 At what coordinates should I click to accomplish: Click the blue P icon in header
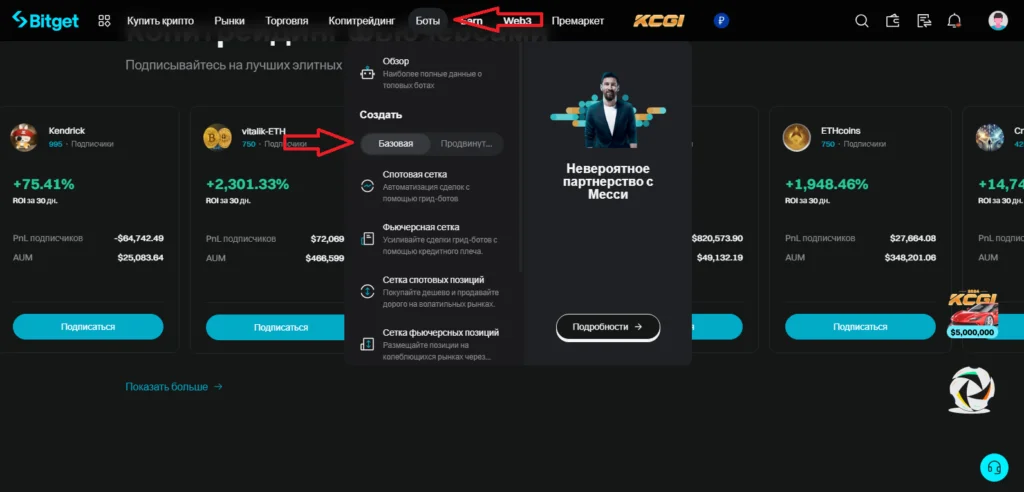(721, 20)
